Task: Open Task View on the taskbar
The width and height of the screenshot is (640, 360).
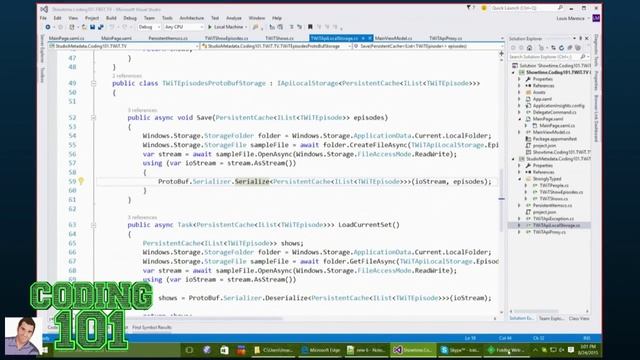Action: [x=189, y=350]
